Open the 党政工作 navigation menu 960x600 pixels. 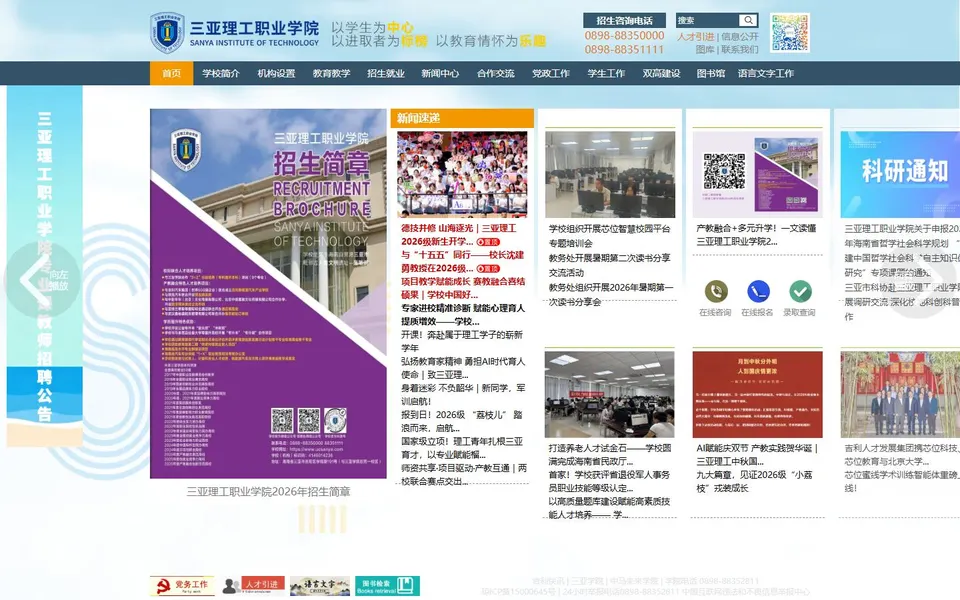click(550, 73)
